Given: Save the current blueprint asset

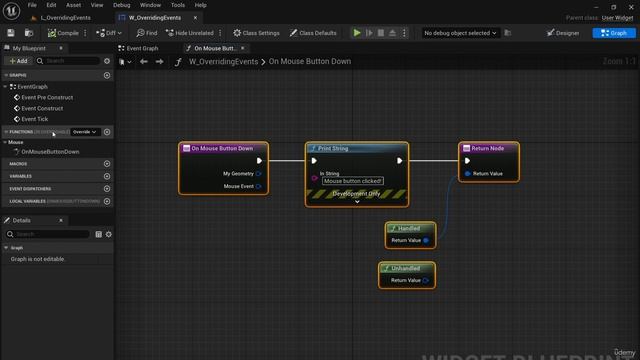Looking at the screenshot, I should click(x=11, y=33).
